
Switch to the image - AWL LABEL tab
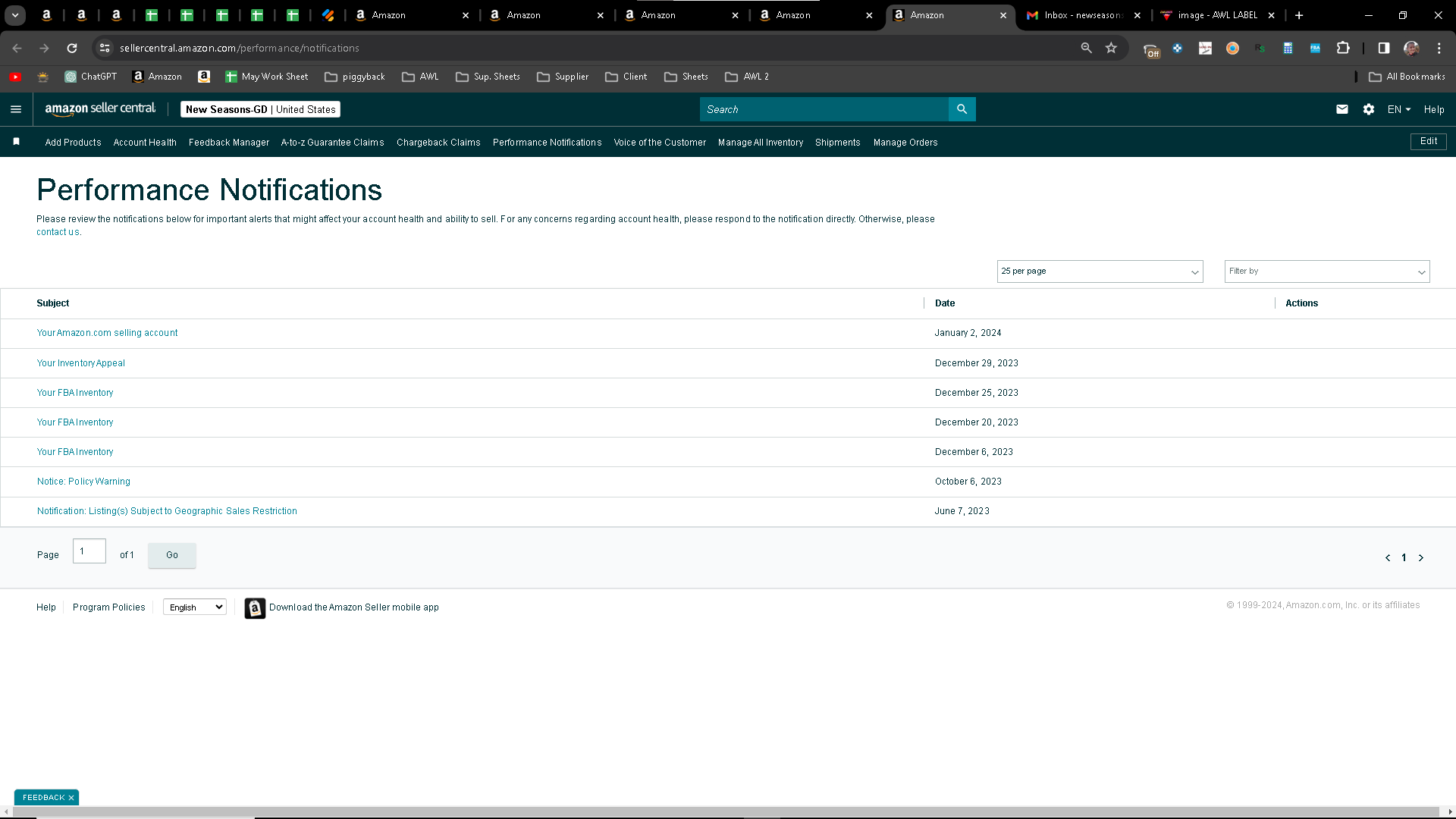click(1217, 15)
